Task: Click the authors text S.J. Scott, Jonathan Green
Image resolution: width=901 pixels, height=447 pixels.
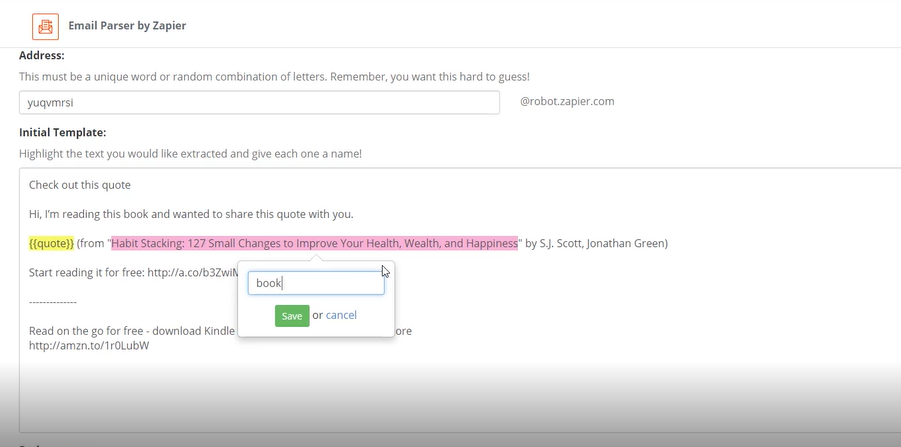Action: (x=604, y=243)
